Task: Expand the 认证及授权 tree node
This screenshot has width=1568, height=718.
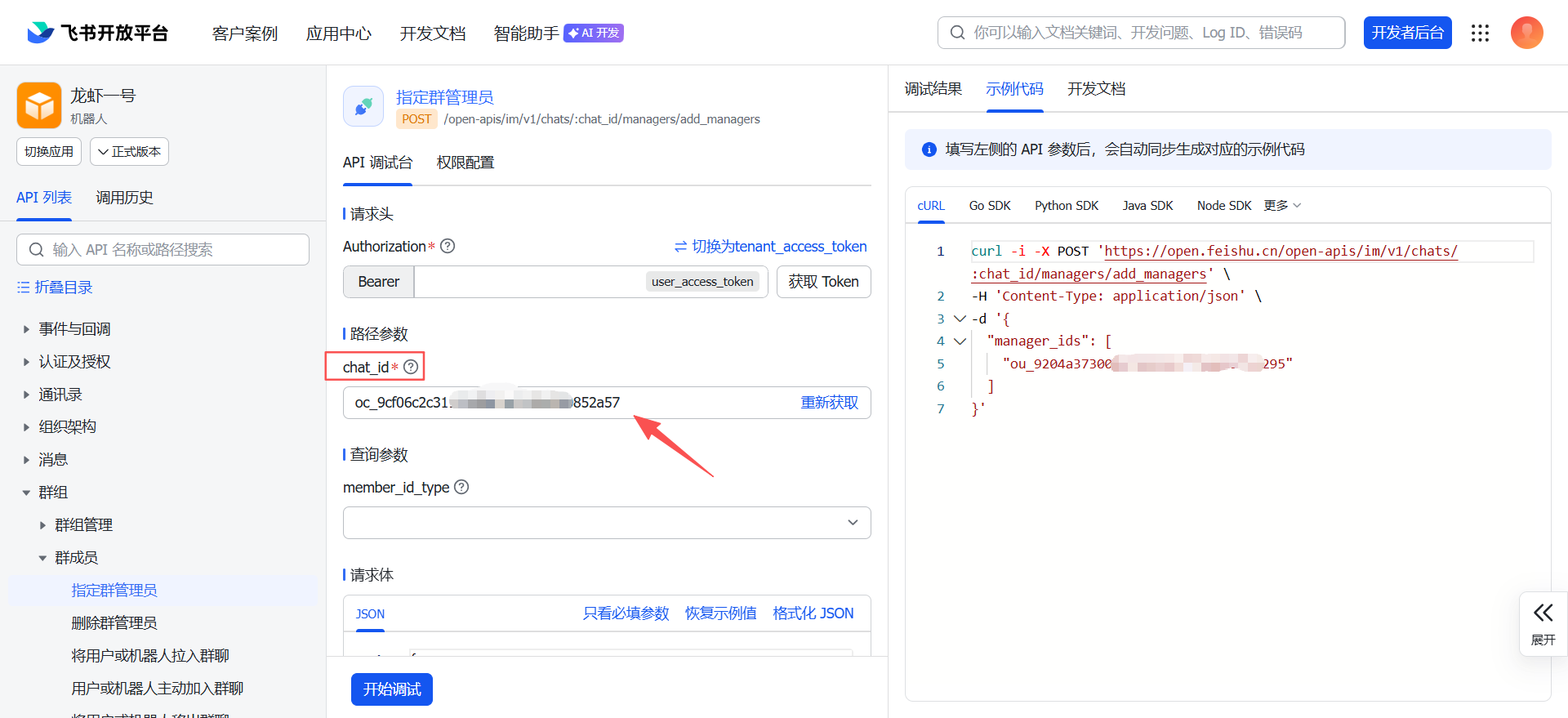Action: (26, 362)
